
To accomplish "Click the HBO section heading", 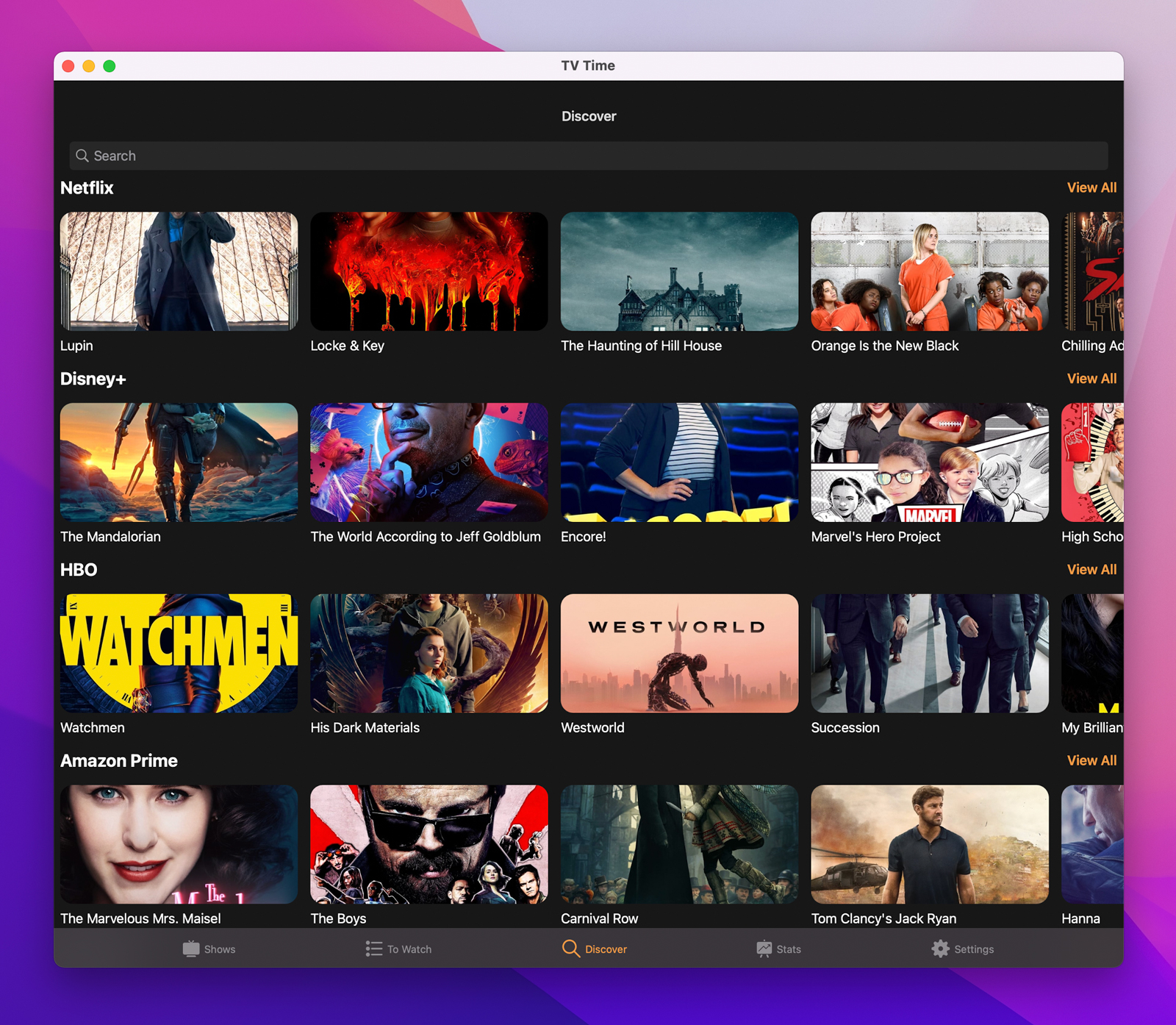I will point(79,570).
